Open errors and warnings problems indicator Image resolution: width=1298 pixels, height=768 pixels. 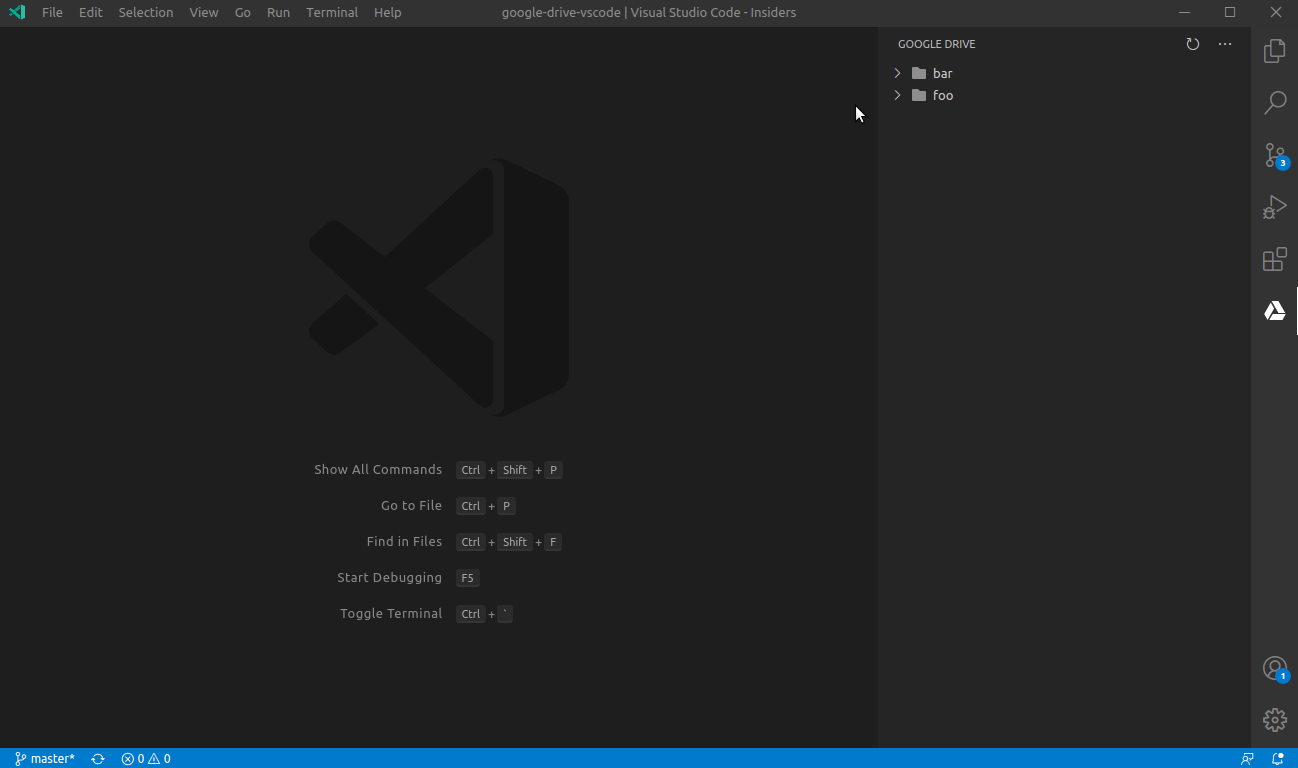[x=146, y=759]
